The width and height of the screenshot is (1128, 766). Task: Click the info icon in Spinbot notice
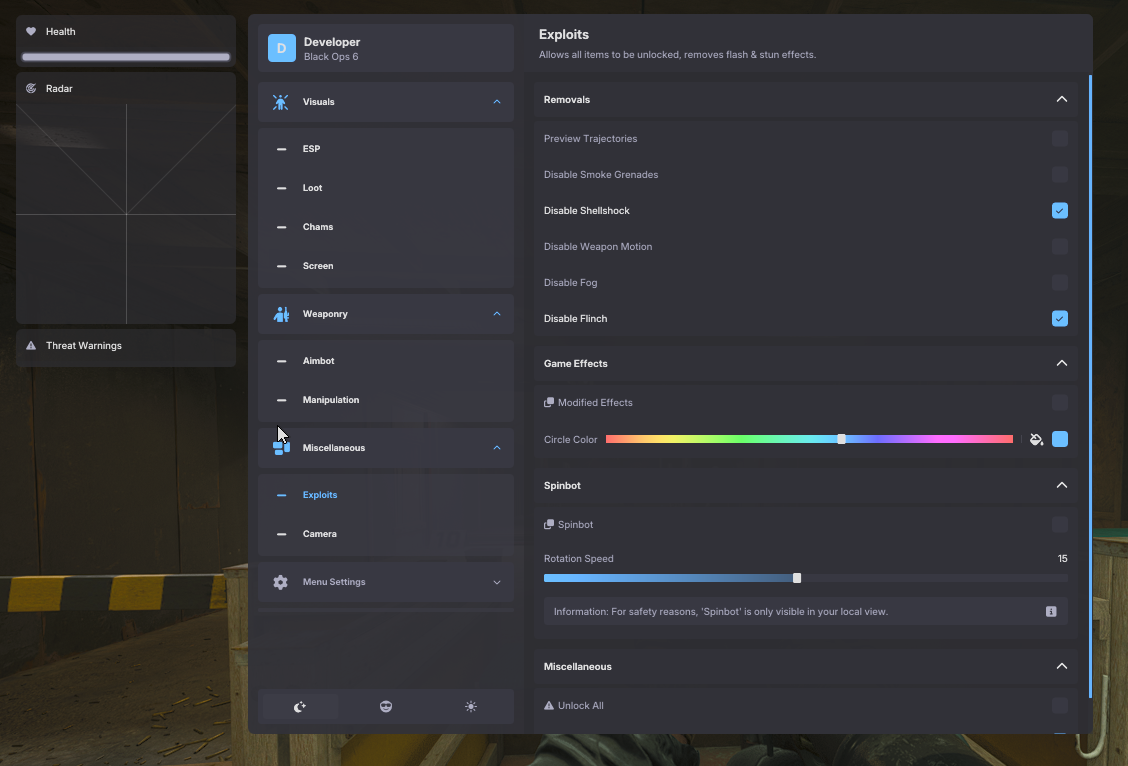(1051, 611)
